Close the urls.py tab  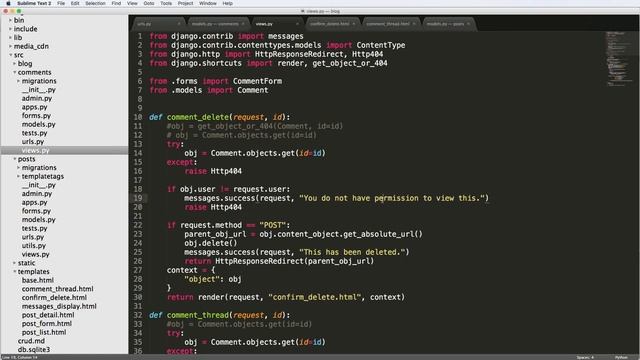pyautogui.click(x=179, y=24)
